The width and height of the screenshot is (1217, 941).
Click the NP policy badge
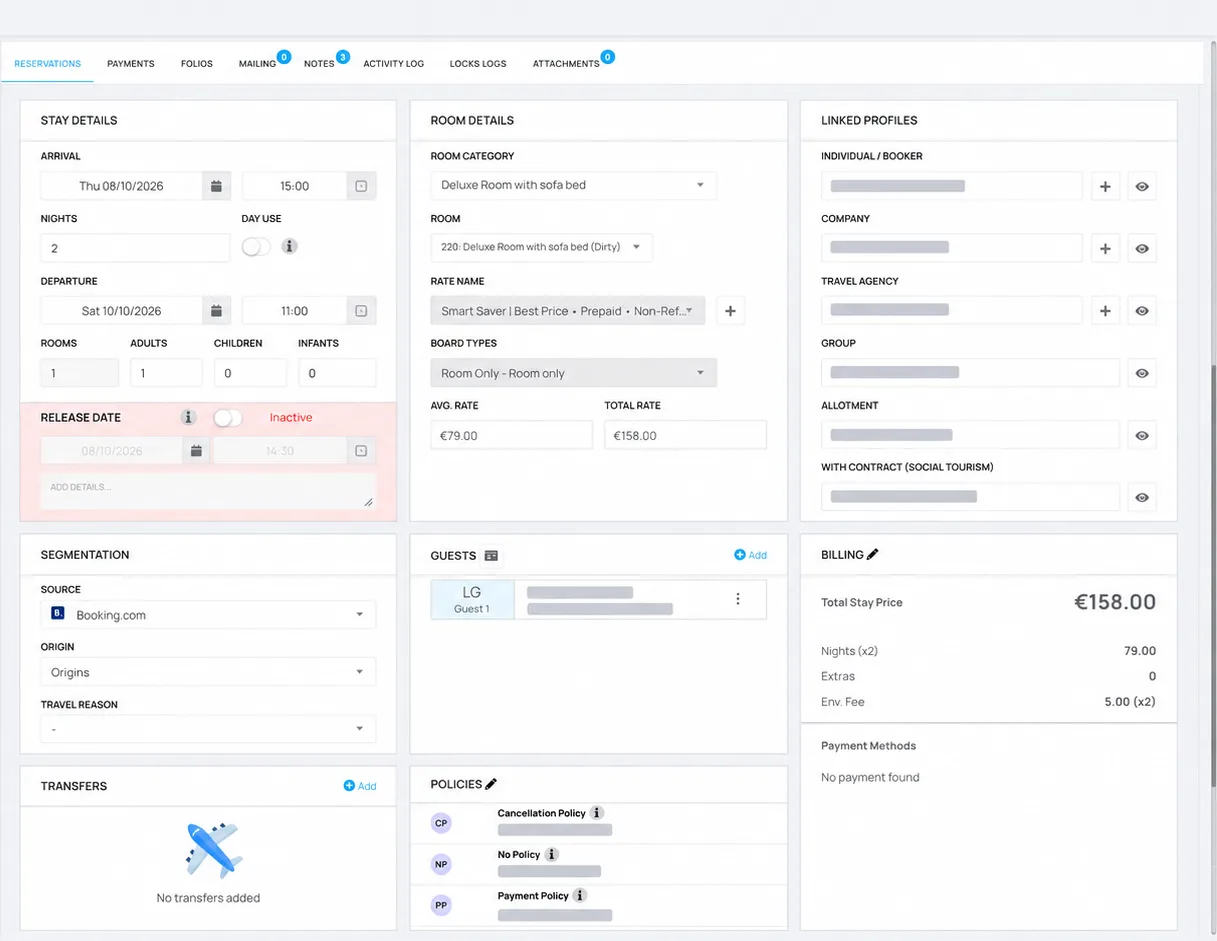click(x=441, y=864)
